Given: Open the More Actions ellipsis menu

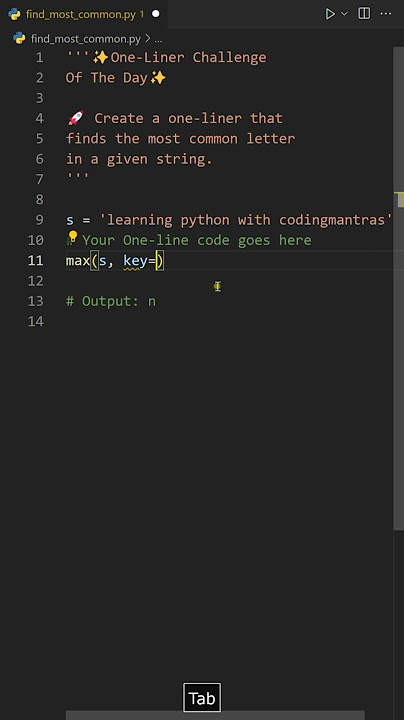Looking at the screenshot, I should point(386,14).
